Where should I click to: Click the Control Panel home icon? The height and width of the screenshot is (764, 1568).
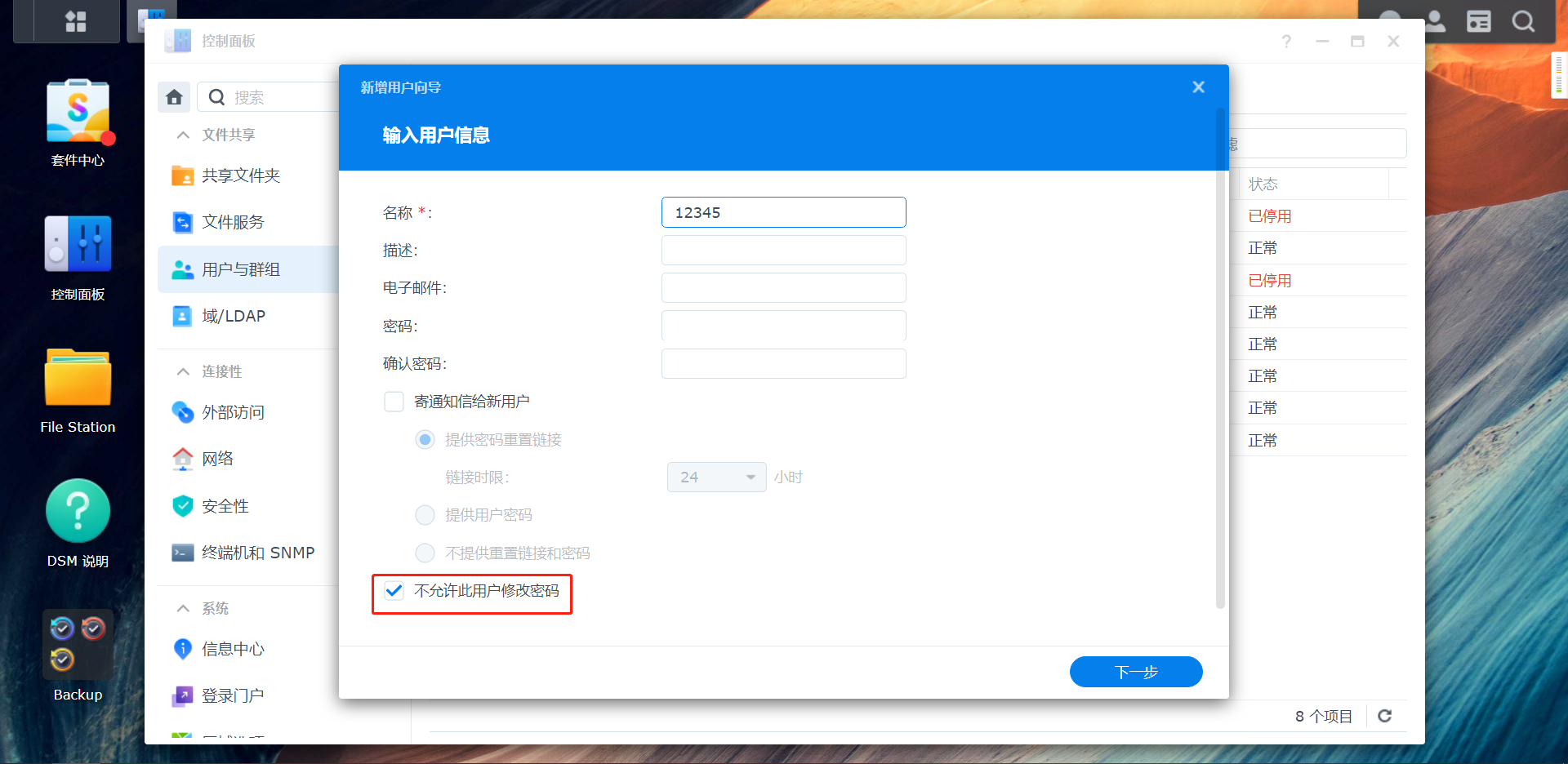pos(173,96)
